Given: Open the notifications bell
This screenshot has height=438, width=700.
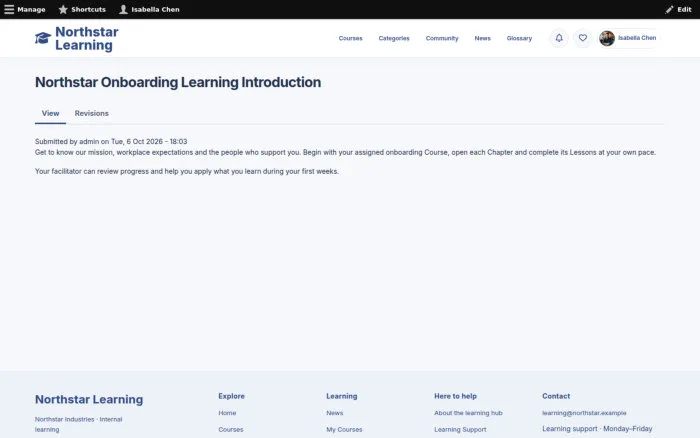Looking at the screenshot, I should click(x=559, y=38).
